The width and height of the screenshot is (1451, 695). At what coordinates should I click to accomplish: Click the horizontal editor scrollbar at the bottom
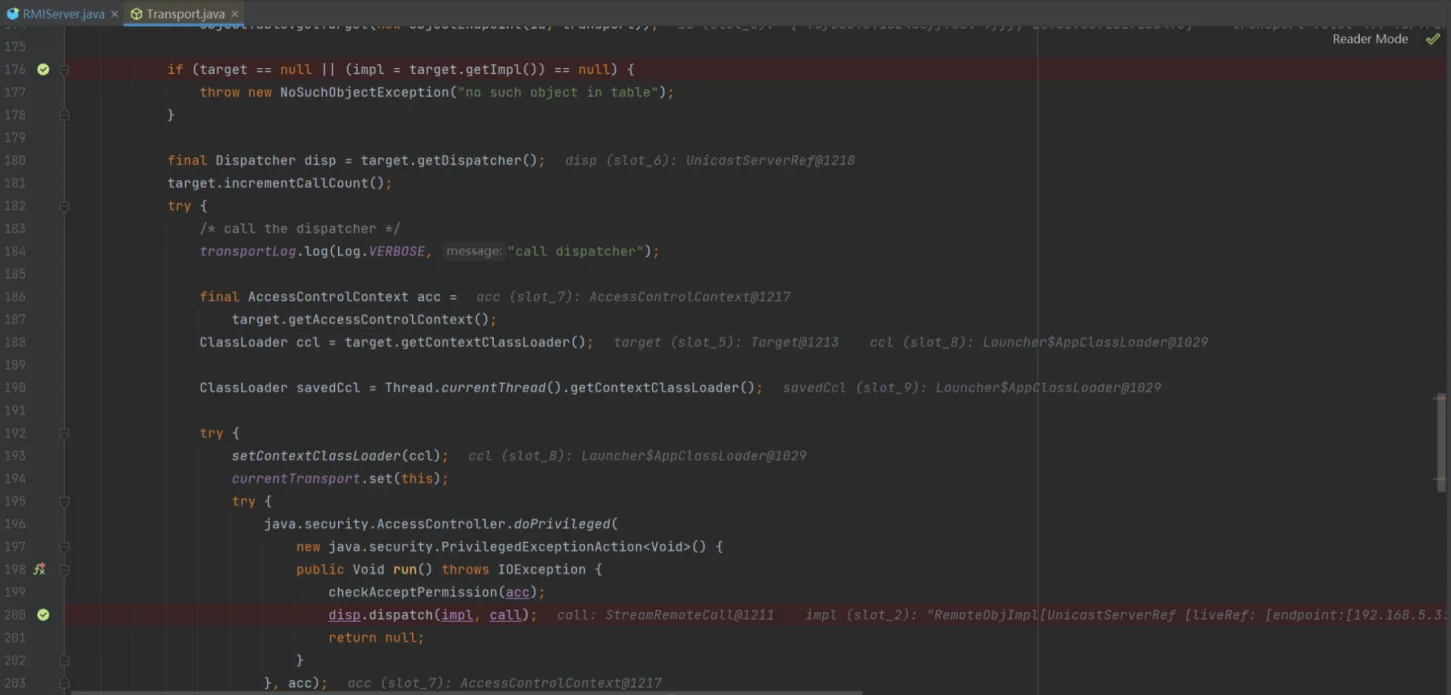(x=466, y=691)
